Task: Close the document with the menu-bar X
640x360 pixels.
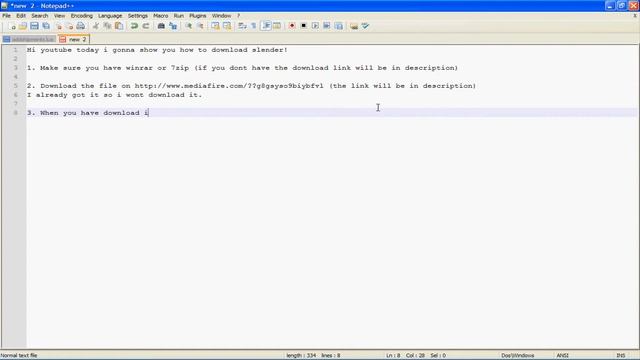Action: coord(635,16)
